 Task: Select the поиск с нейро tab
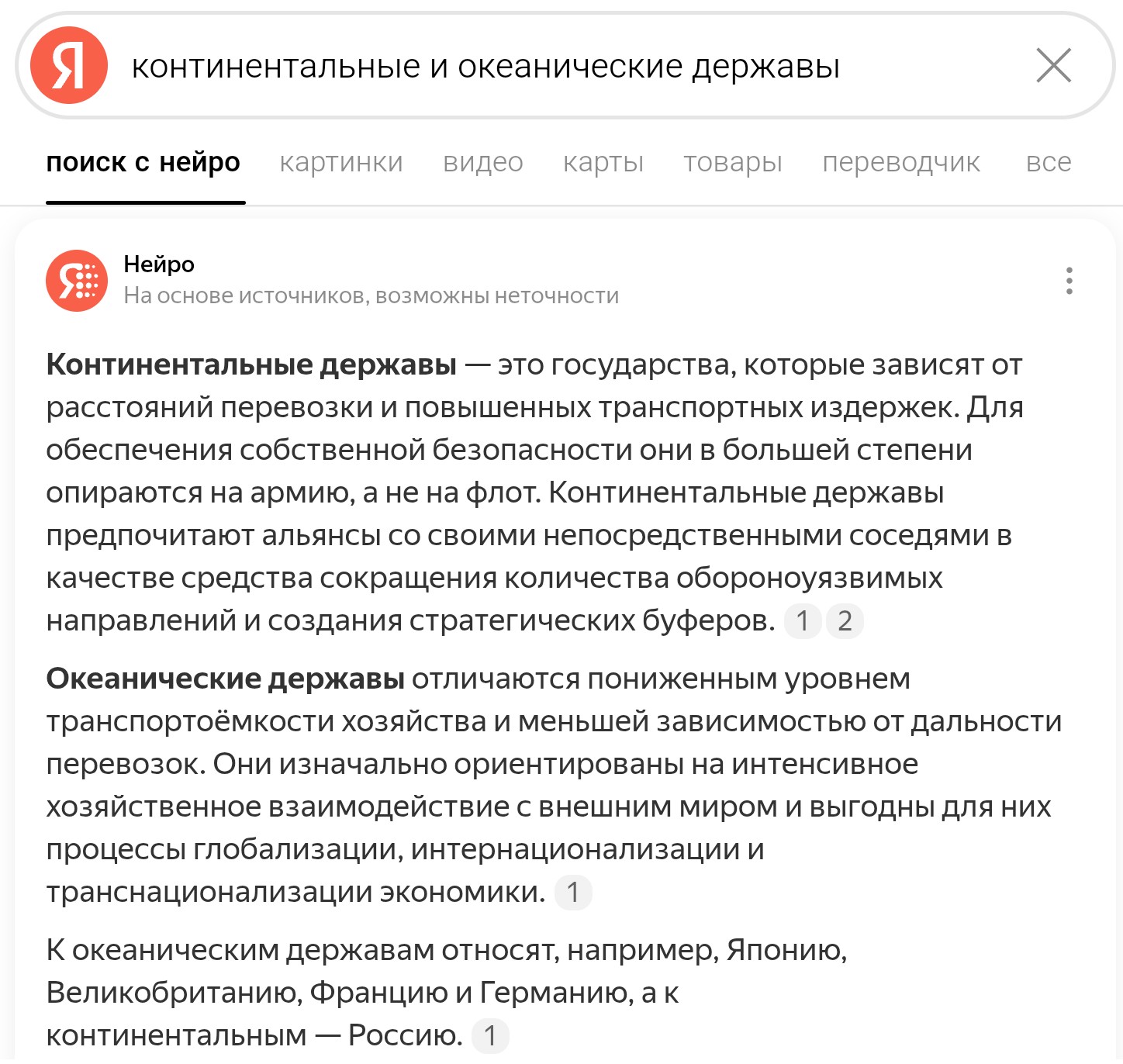(x=143, y=162)
